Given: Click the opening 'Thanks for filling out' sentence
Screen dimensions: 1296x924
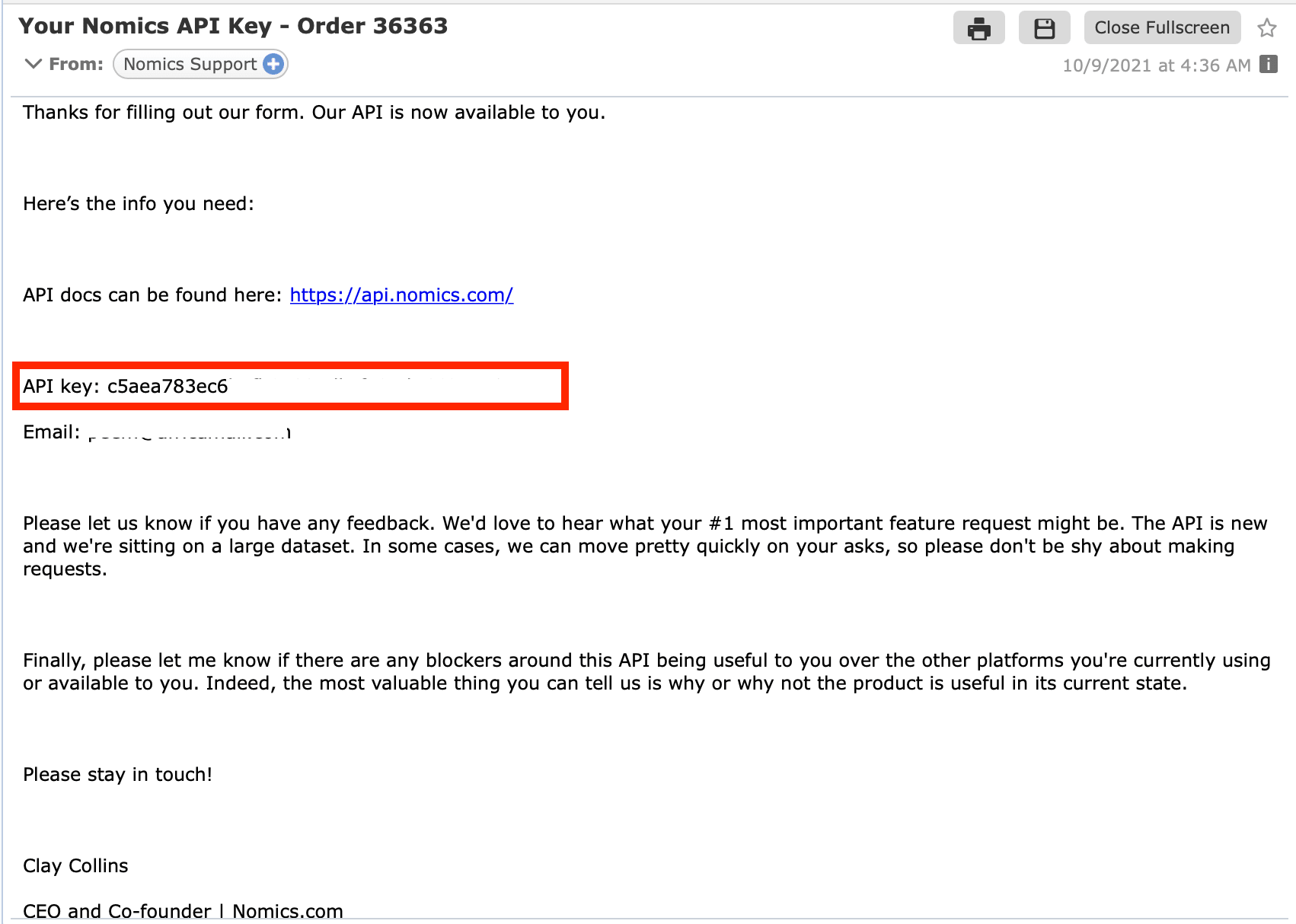Looking at the screenshot, I should point(314,112).
